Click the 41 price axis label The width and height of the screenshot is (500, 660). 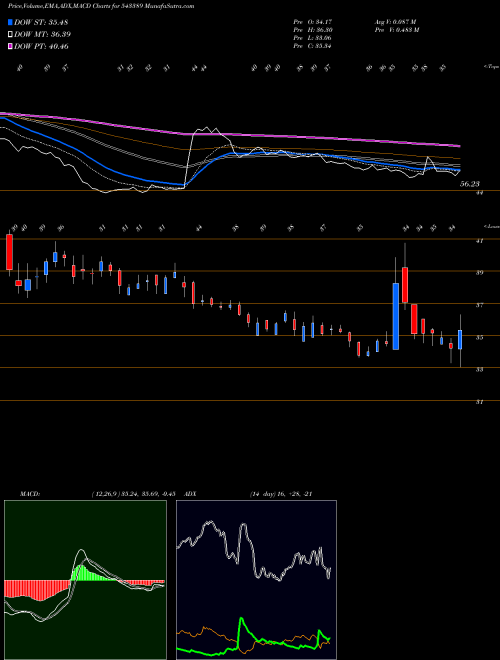click(x=479, y=241)
